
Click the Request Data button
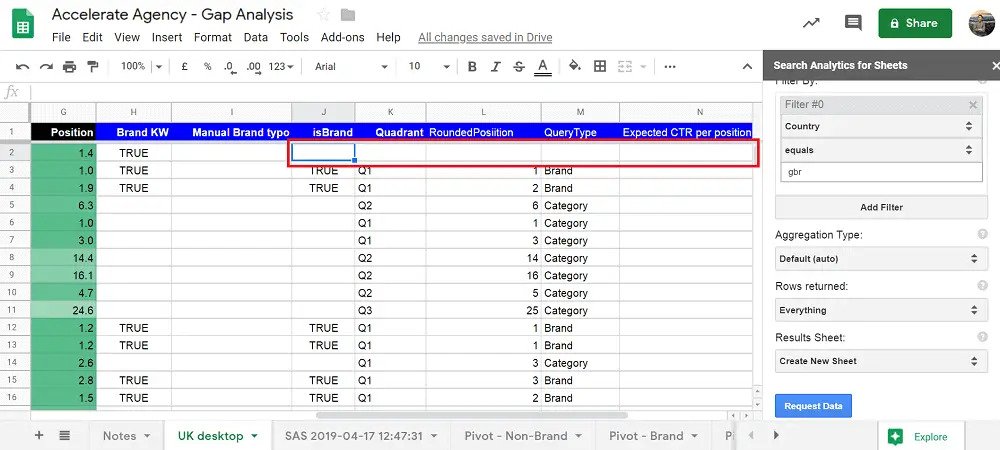click(813, 406)
